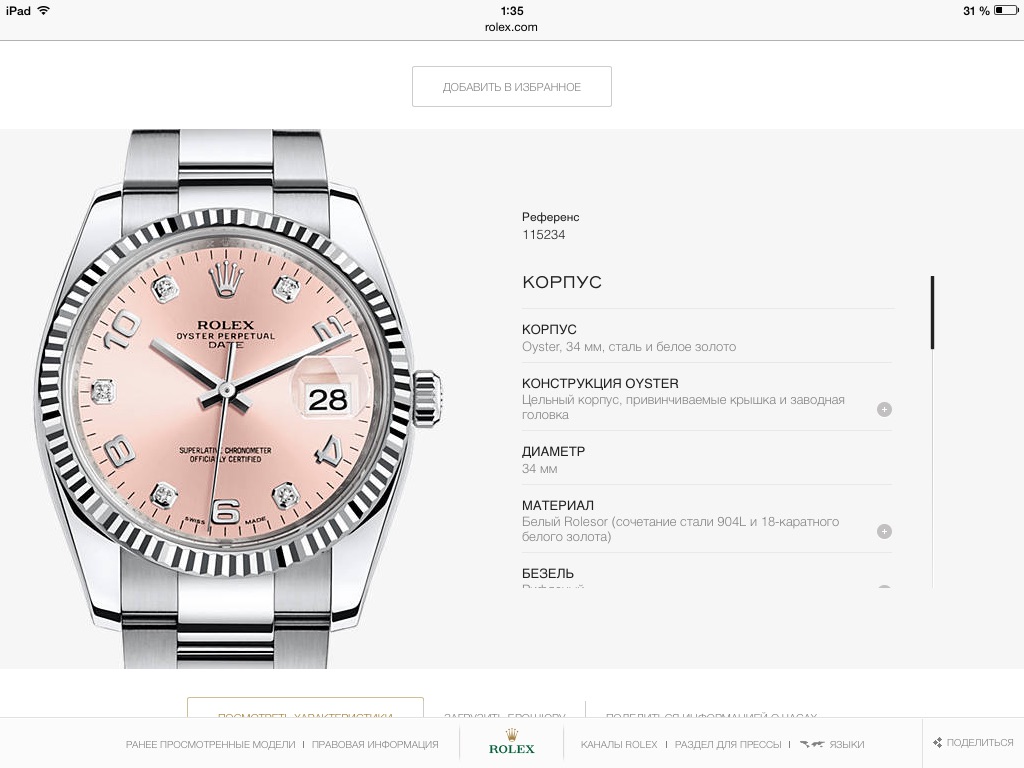Screen dimensions: 1024x768
Task: Click the rolex.com address bar
Action: pos(511,27)
